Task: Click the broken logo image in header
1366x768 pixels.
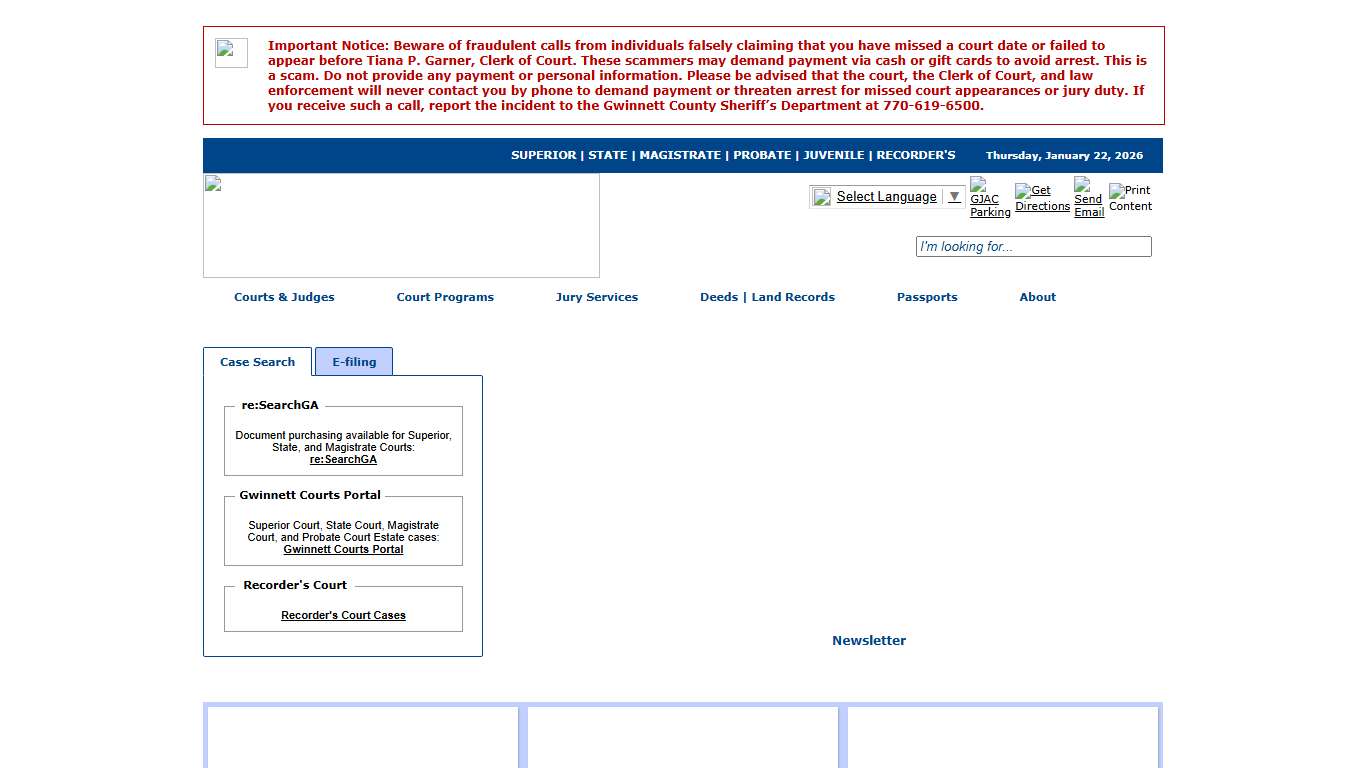Action: coord(401,225)
